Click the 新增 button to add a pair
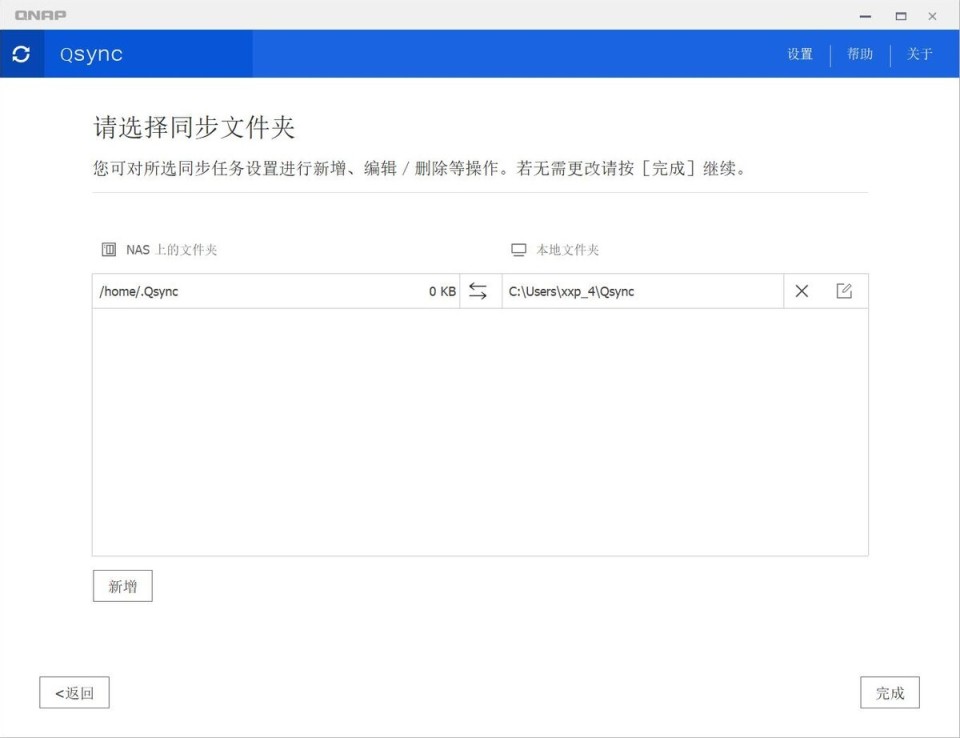This screenshot has width=960, height=738. point(122,585)
